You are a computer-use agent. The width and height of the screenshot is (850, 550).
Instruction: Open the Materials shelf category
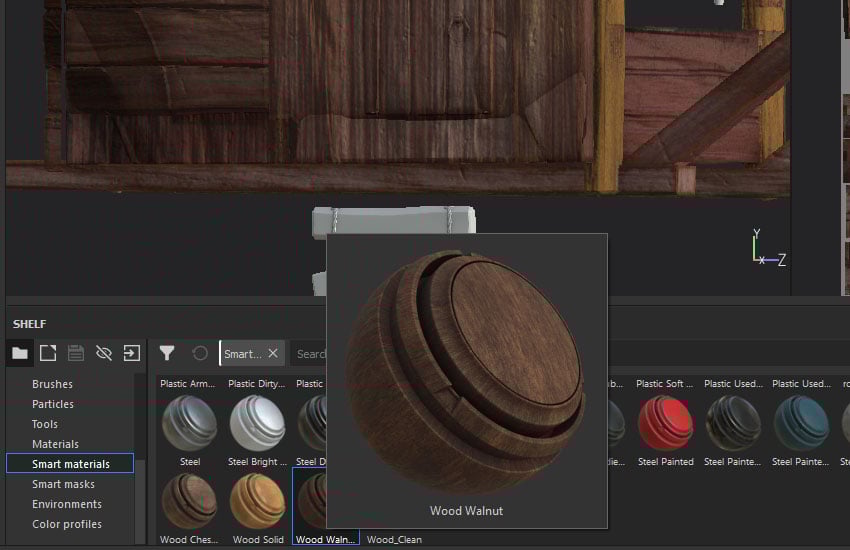55,444
